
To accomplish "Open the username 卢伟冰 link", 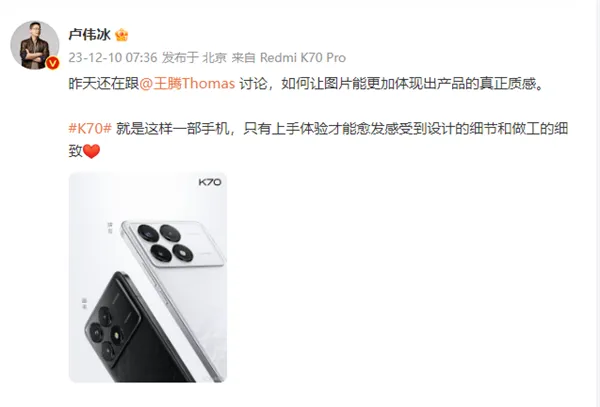I will pyautogui.click(x=90, y=35).
